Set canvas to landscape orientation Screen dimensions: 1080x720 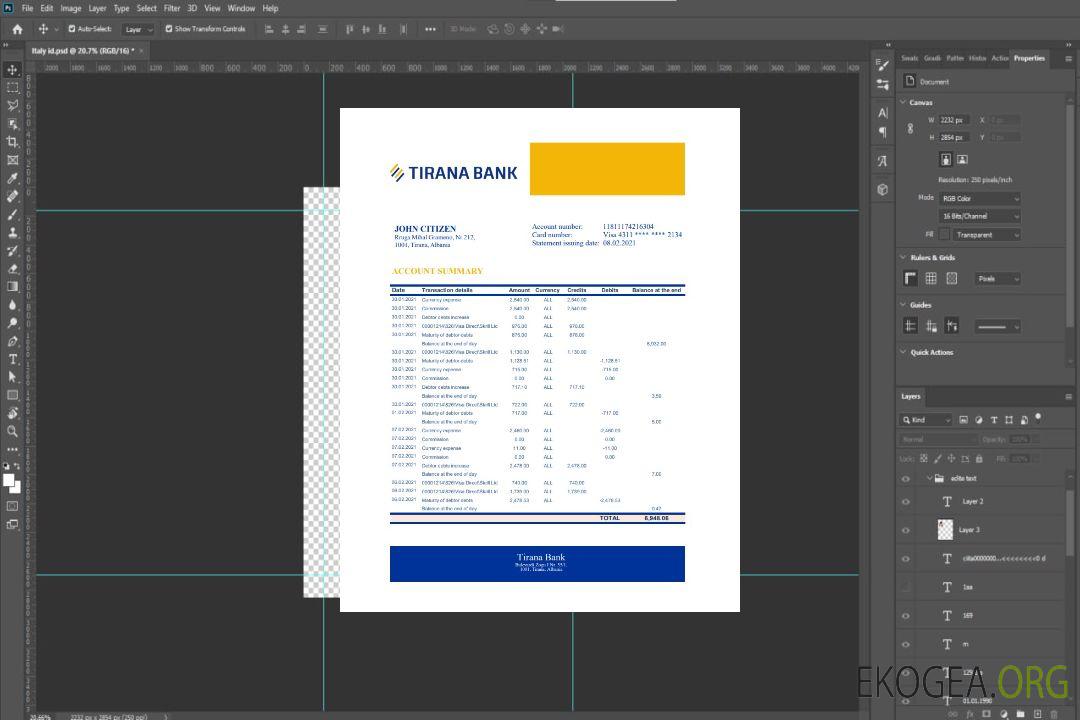962,159
